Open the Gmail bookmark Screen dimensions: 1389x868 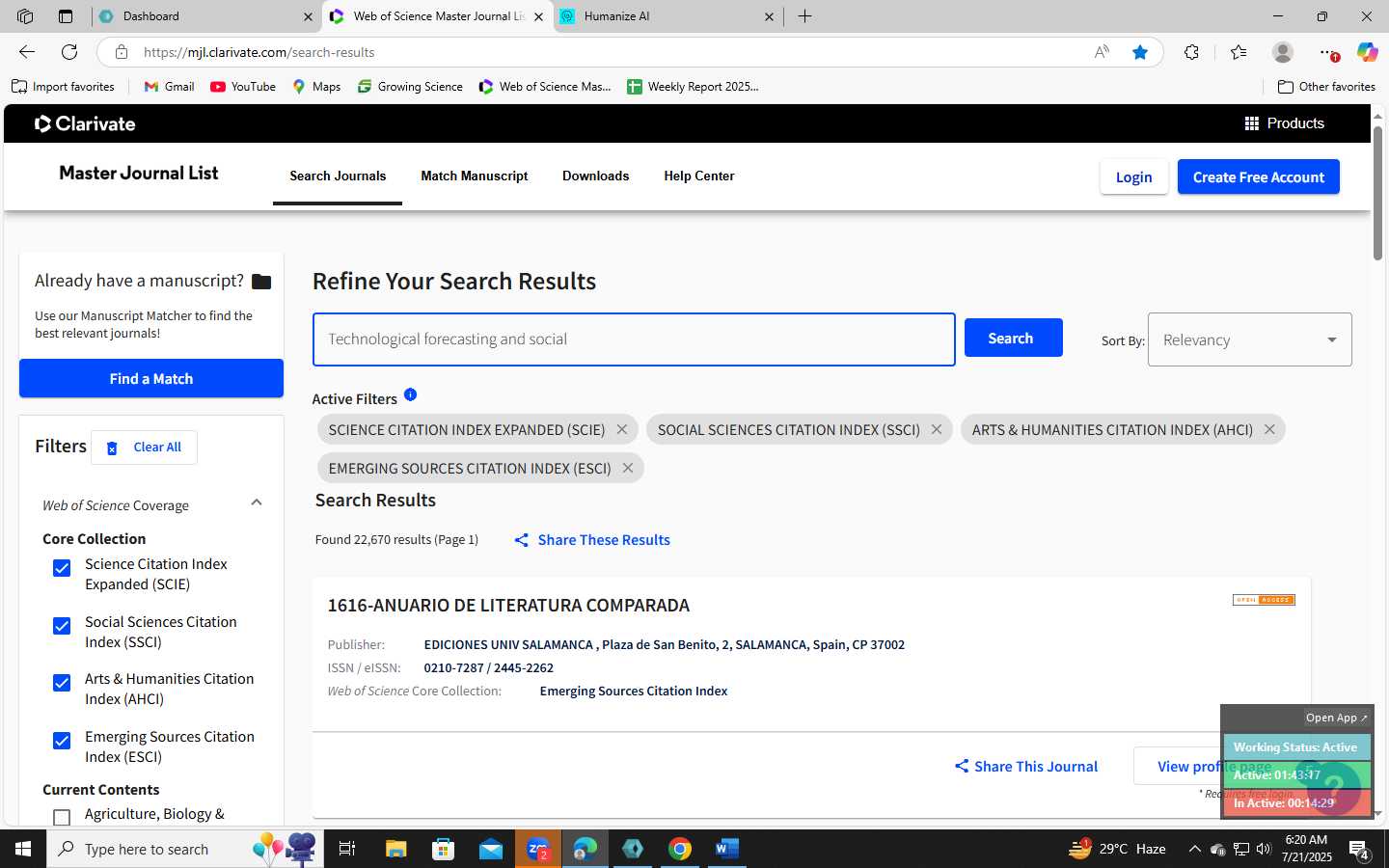click(x=169, y=87)
